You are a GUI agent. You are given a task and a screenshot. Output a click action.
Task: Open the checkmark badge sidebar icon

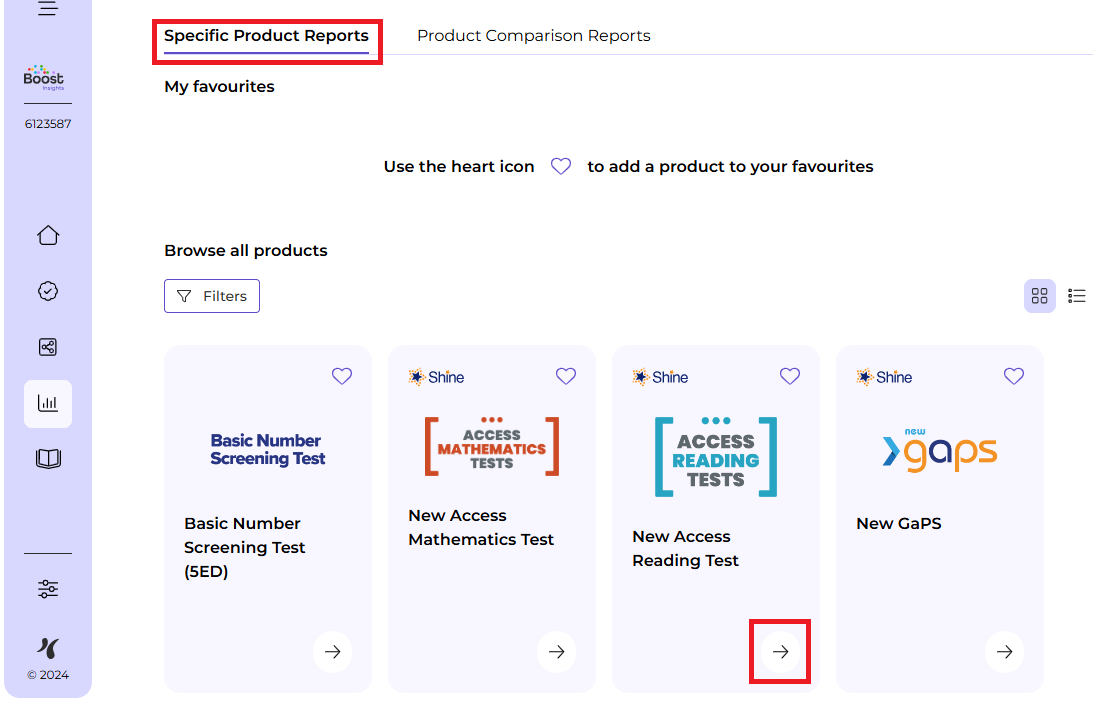click(48, 291)
